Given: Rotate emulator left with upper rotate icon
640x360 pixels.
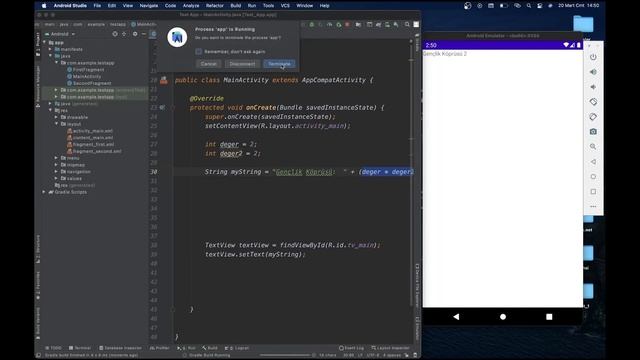Looking at the screenshot, I should pyautogui.click(x=593, y=102).
